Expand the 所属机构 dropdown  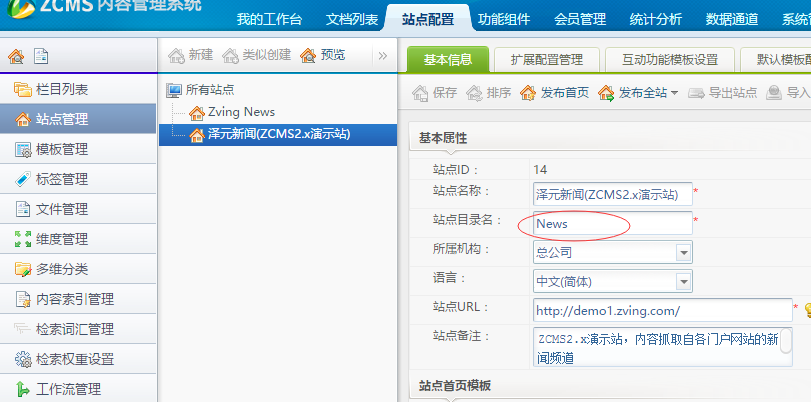[683, 252]
